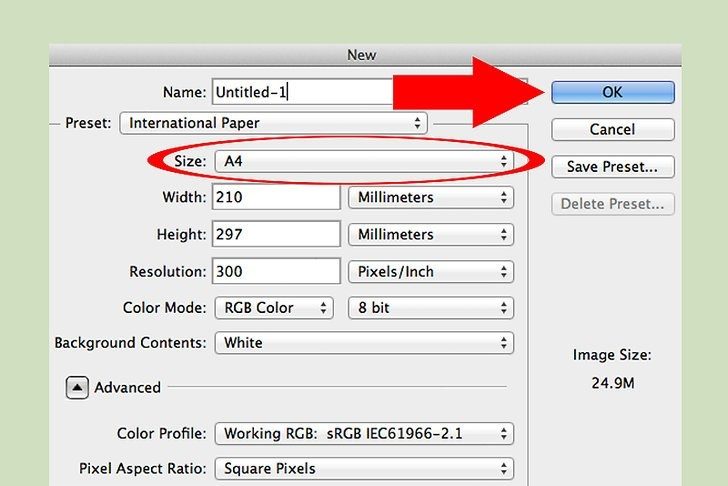Open the Preset dropdown showing International Paper
Screen dimensions: 728x486
[273, 124]
